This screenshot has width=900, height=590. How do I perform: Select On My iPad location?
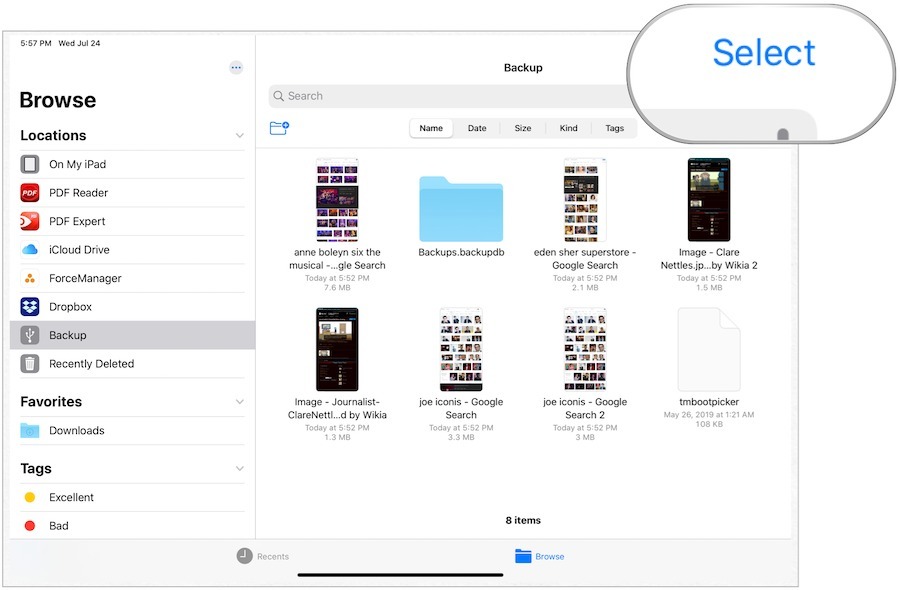(77, 164)
